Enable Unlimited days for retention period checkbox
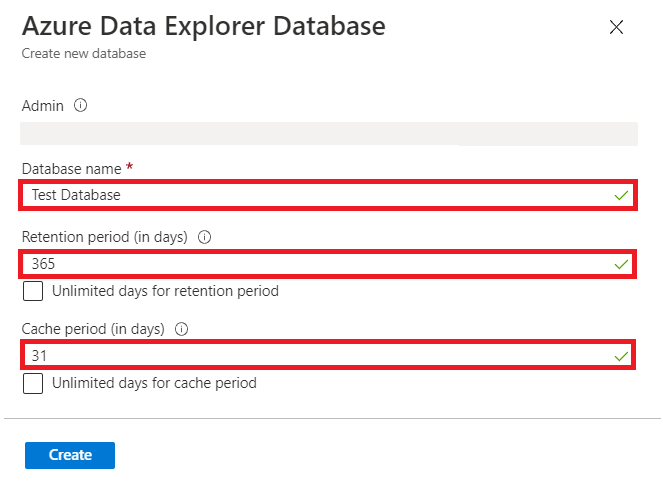This screenshot has height=483, width=663. [33, 291]
